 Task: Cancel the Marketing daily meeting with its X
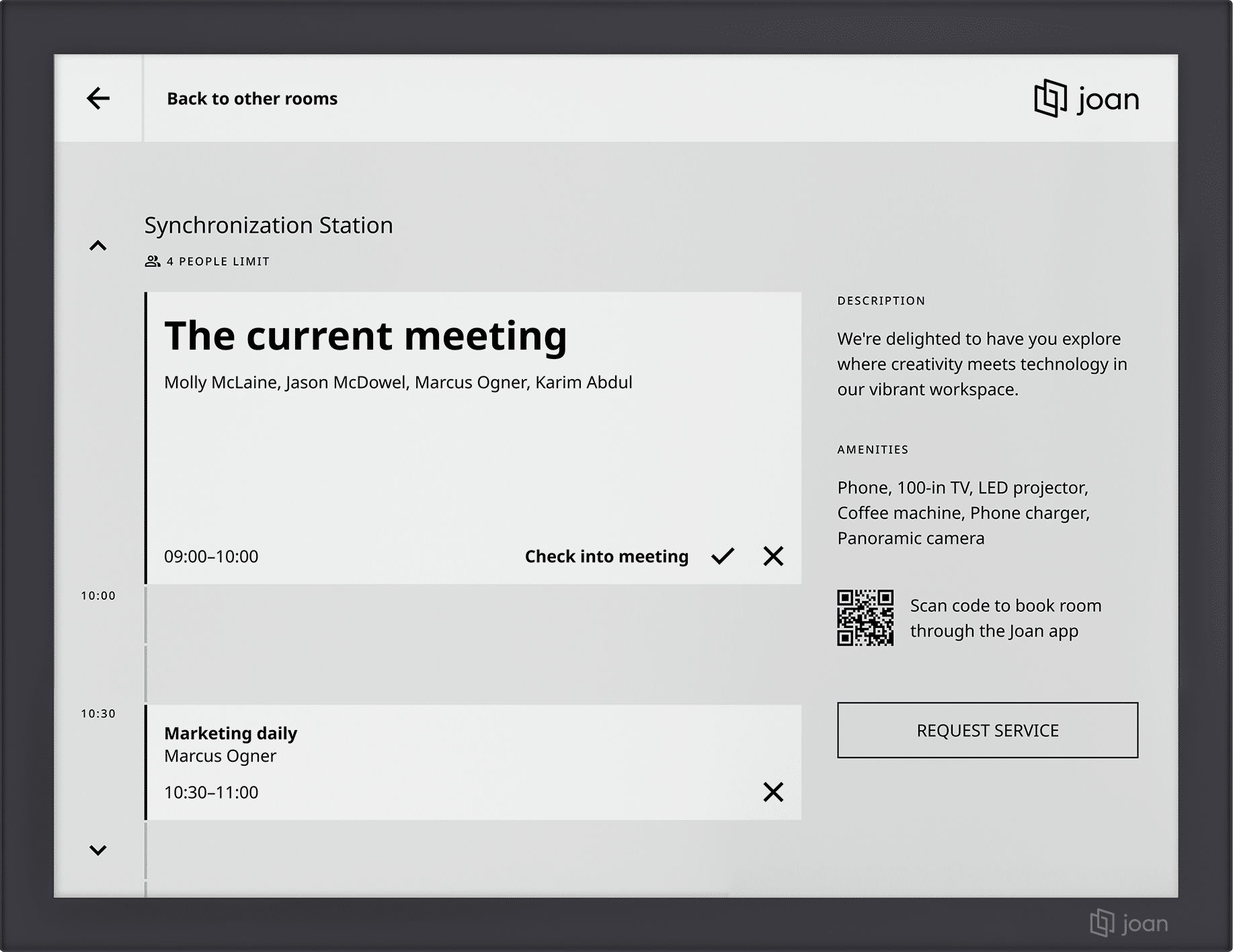pyautogui.click(x=773, y=792)
